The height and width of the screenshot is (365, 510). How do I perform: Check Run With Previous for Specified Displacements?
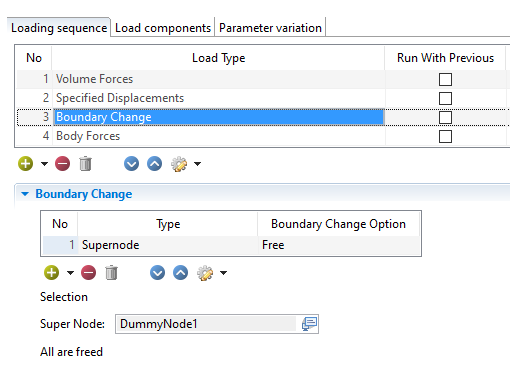[x=445, y=98]
